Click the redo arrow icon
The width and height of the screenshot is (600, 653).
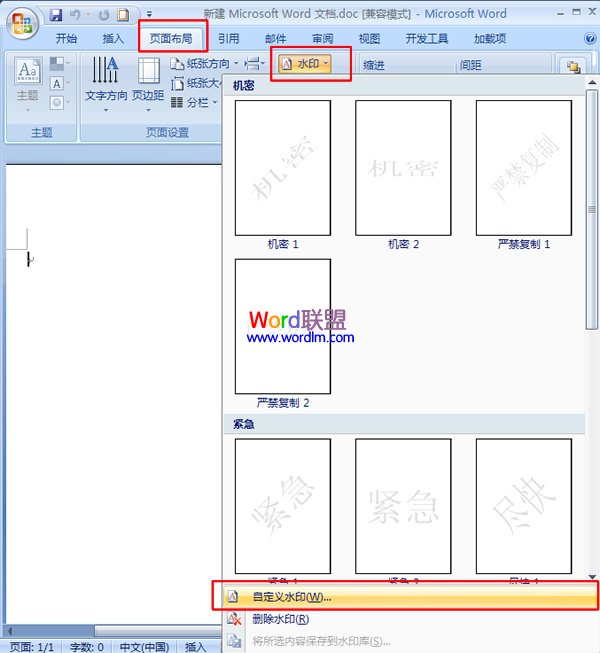(x=104, y=15)
